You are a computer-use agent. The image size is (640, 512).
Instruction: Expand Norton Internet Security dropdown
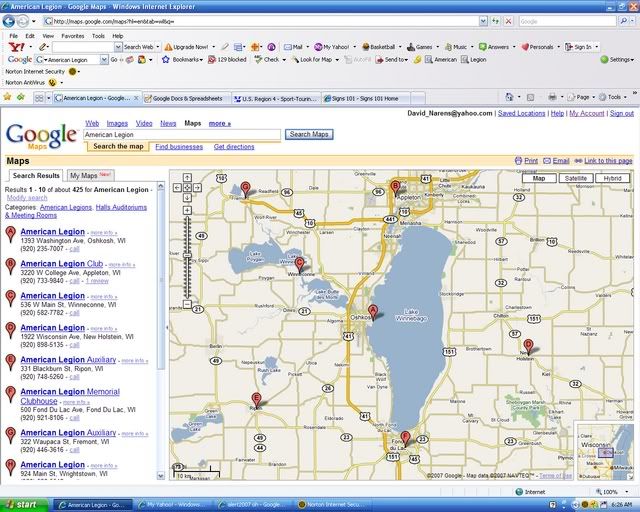(78, 72)
